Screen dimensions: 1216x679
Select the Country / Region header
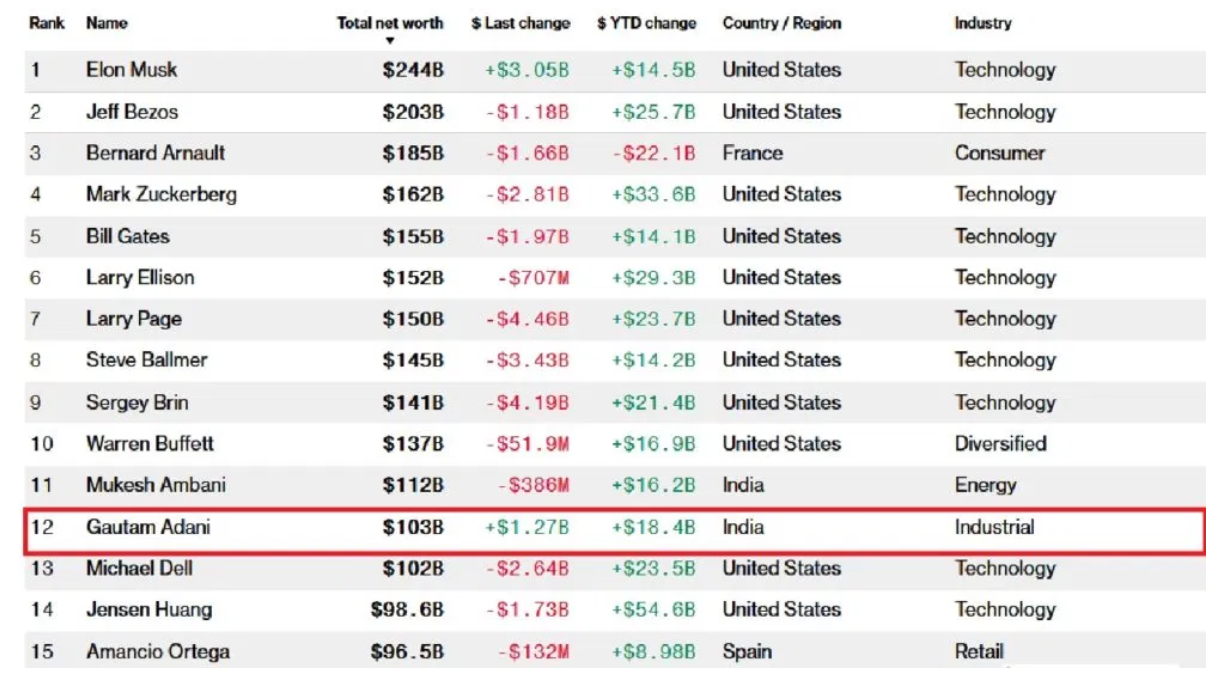tap(780, 23)
